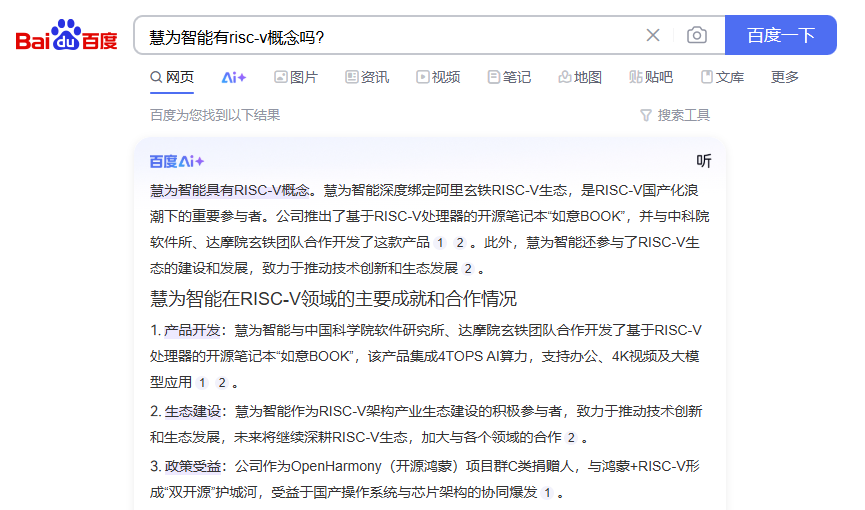Click the 政策受益 highlighted term
865x510 pixels.
click(192, 467)
